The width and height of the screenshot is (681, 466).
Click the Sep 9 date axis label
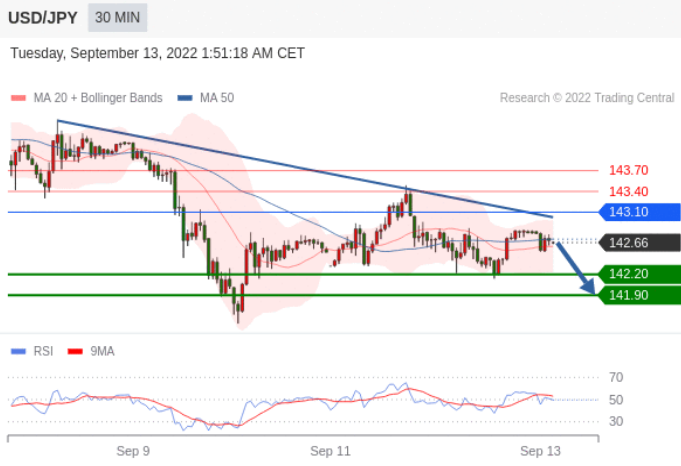[x=133, y=451]
